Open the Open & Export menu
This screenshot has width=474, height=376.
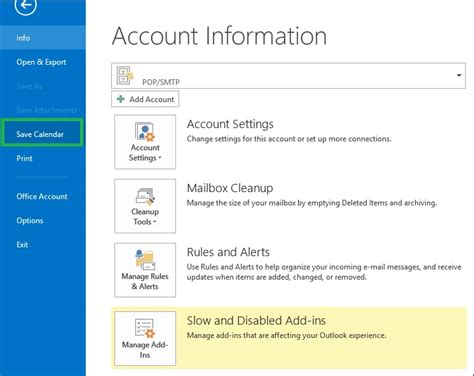click(41, 62)
